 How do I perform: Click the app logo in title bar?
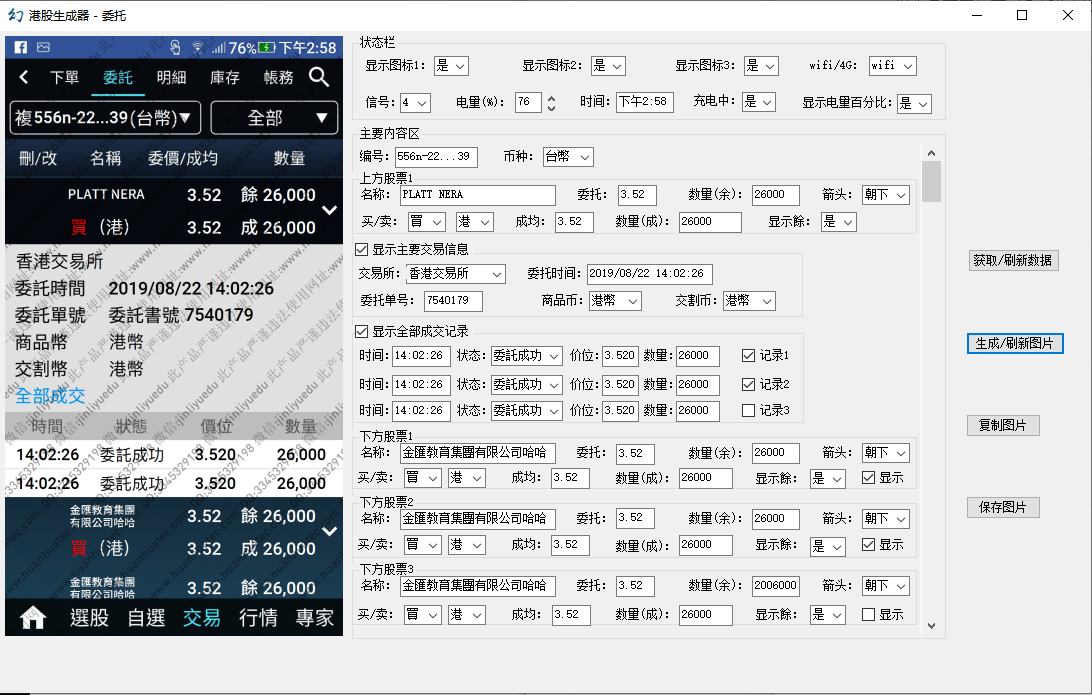pyautogui.click(x=15, y=15)
